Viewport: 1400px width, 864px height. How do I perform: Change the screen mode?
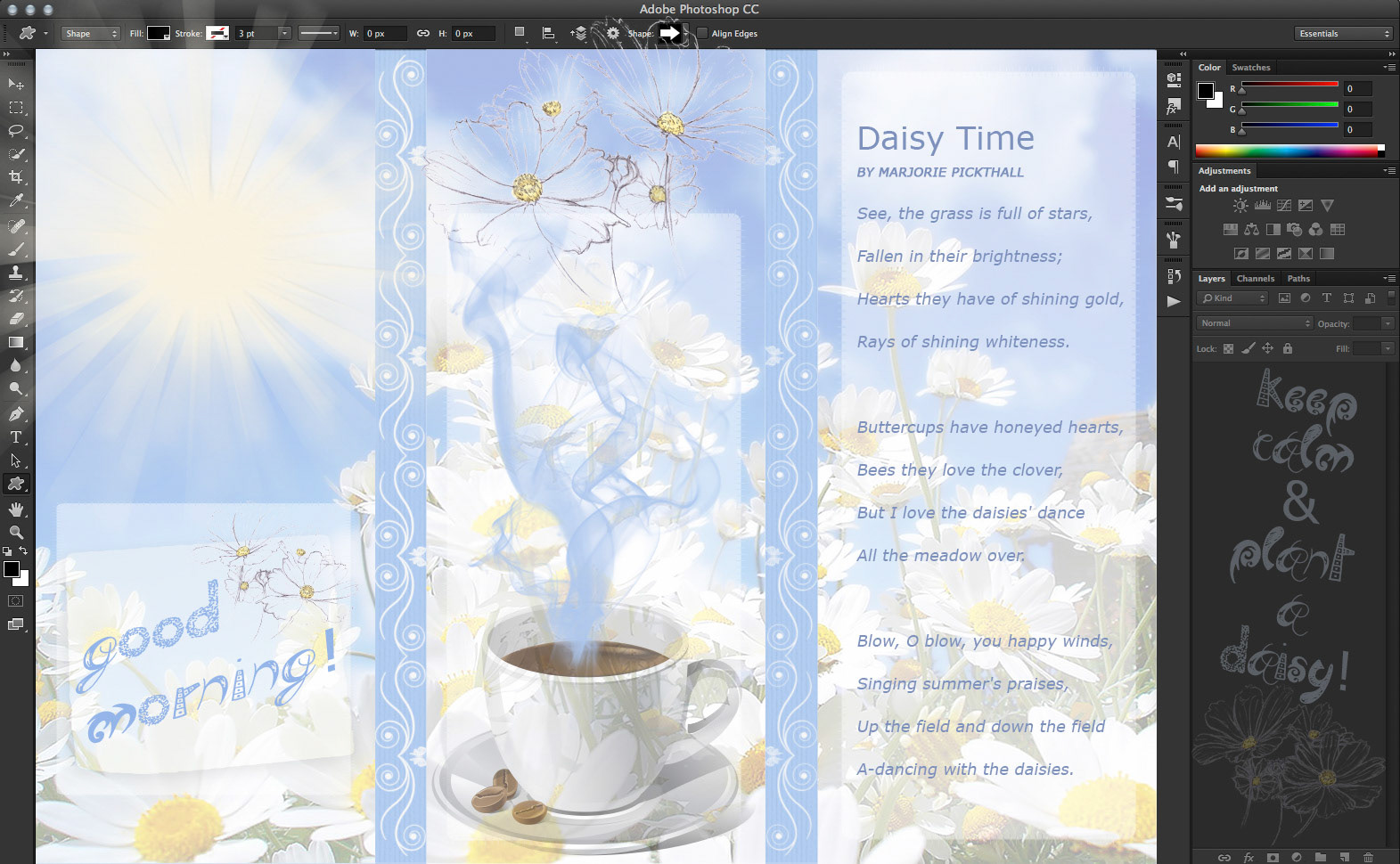16,624
